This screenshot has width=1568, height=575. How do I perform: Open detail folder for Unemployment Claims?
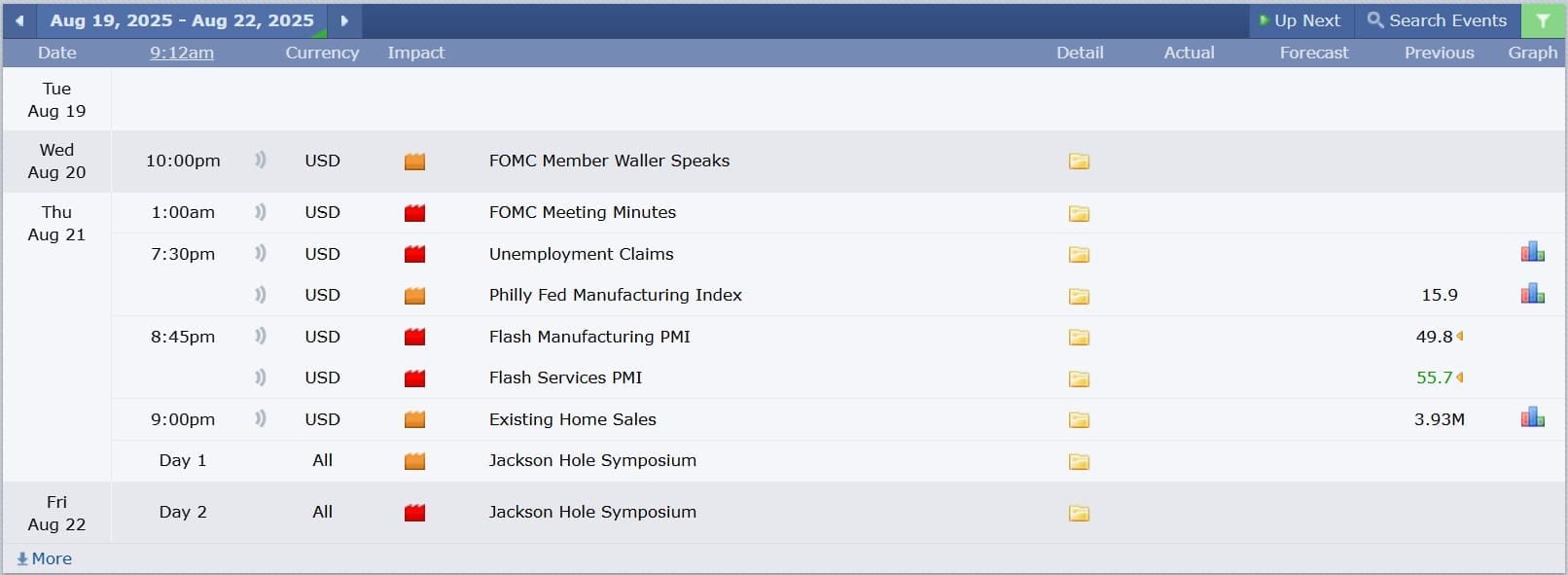[1079, 255]
